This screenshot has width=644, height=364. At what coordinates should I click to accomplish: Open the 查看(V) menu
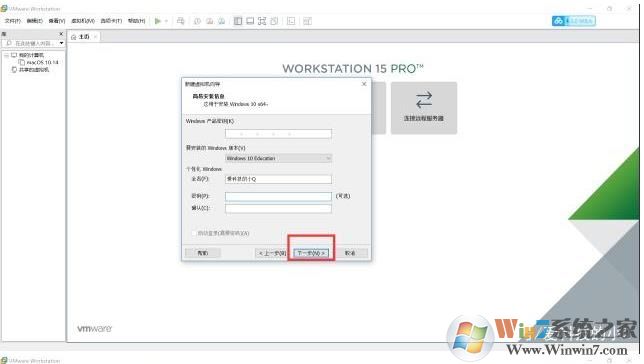point(57,21)
